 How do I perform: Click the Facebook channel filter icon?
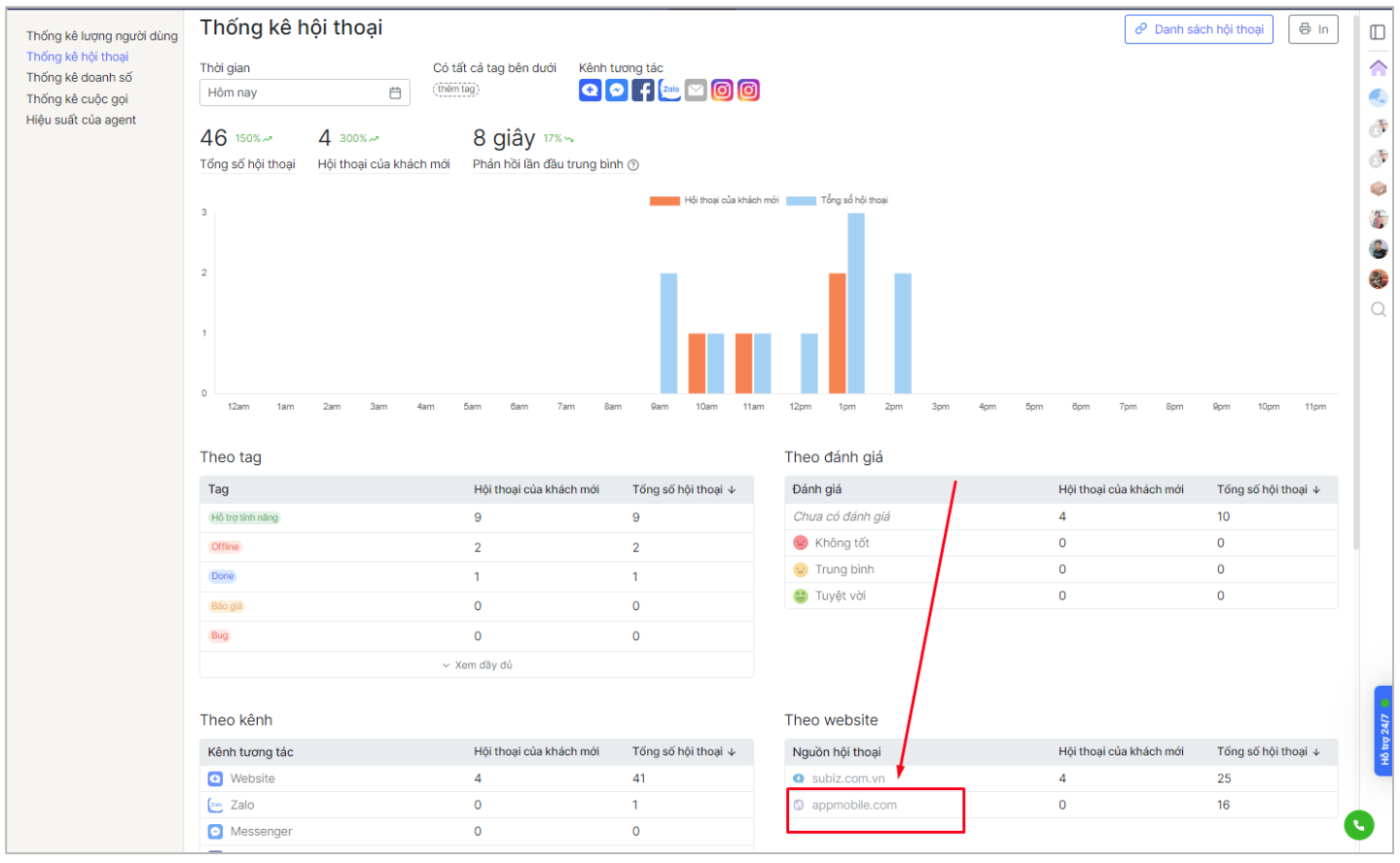click(643, 90)
